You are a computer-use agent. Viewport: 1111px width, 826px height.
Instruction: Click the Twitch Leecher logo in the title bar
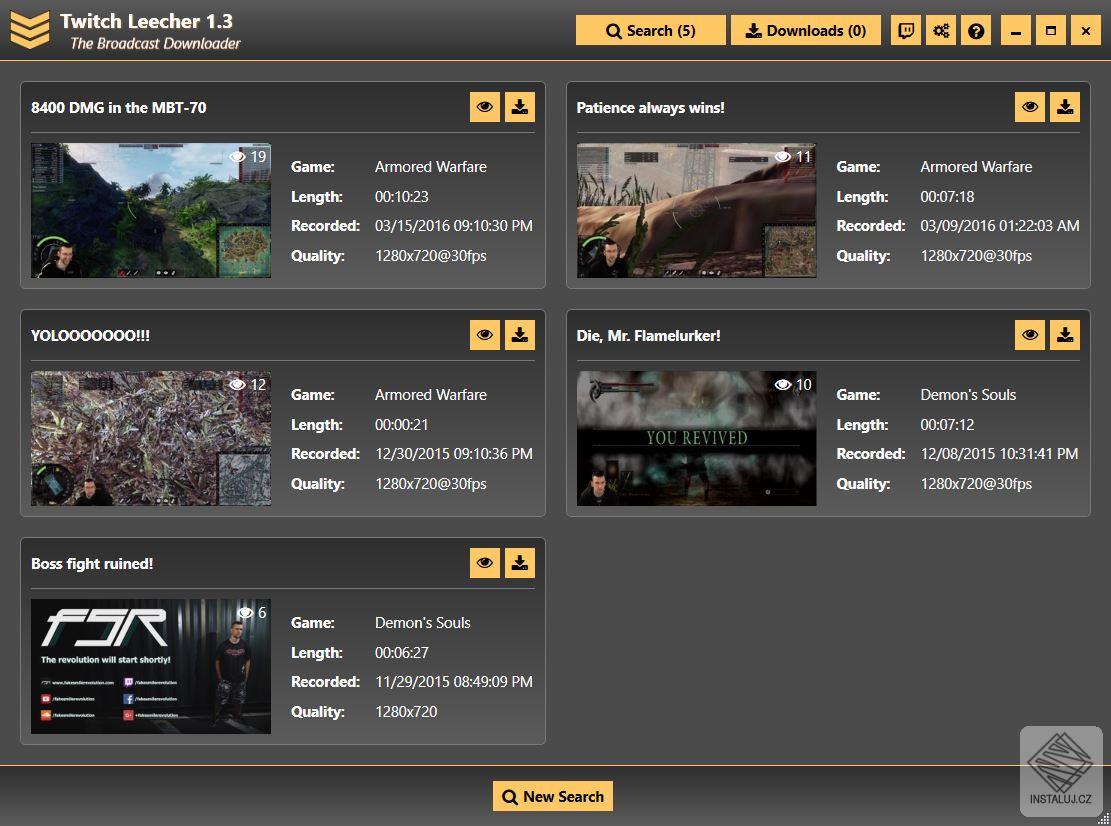[30, 30]
